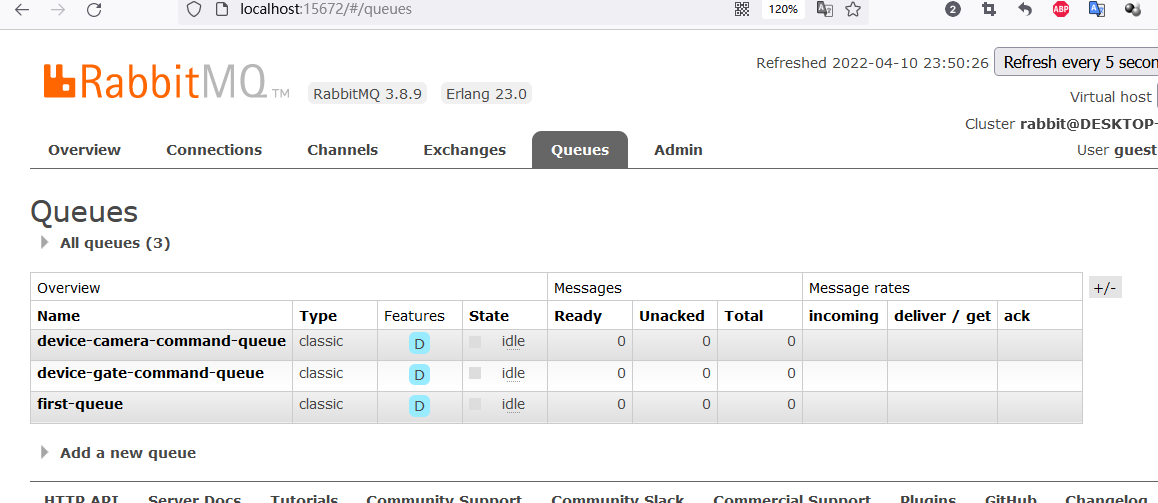Open the QR code icon in the address bar
This screenshot has width=1158, height=503.
pos(741,10)
